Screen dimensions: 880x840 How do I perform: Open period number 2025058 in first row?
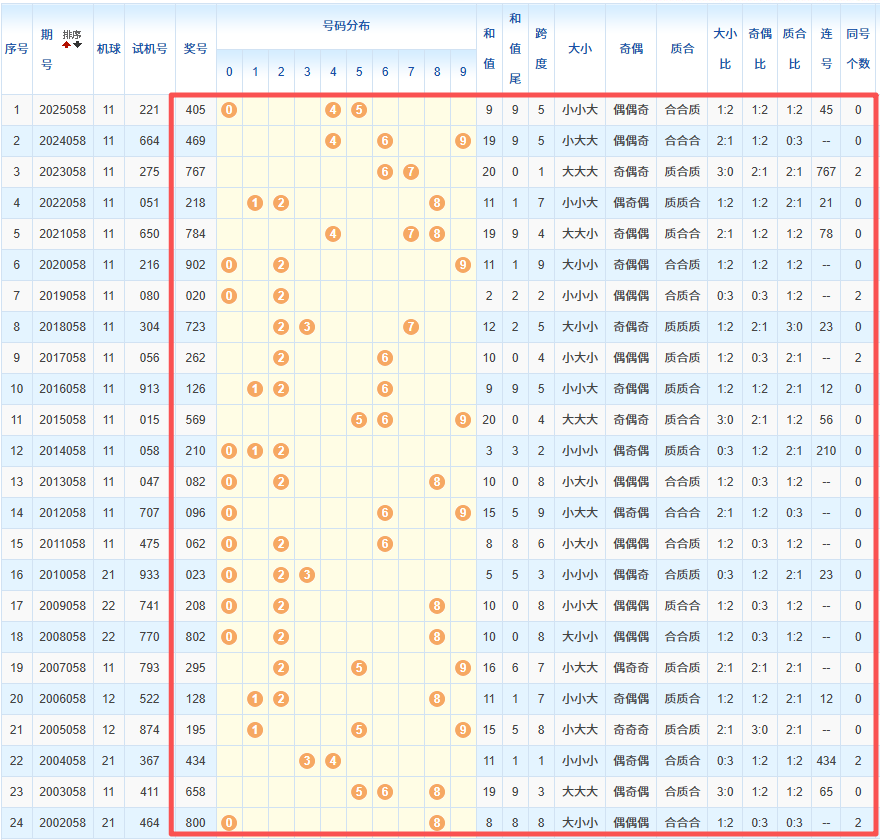(62, 110)
